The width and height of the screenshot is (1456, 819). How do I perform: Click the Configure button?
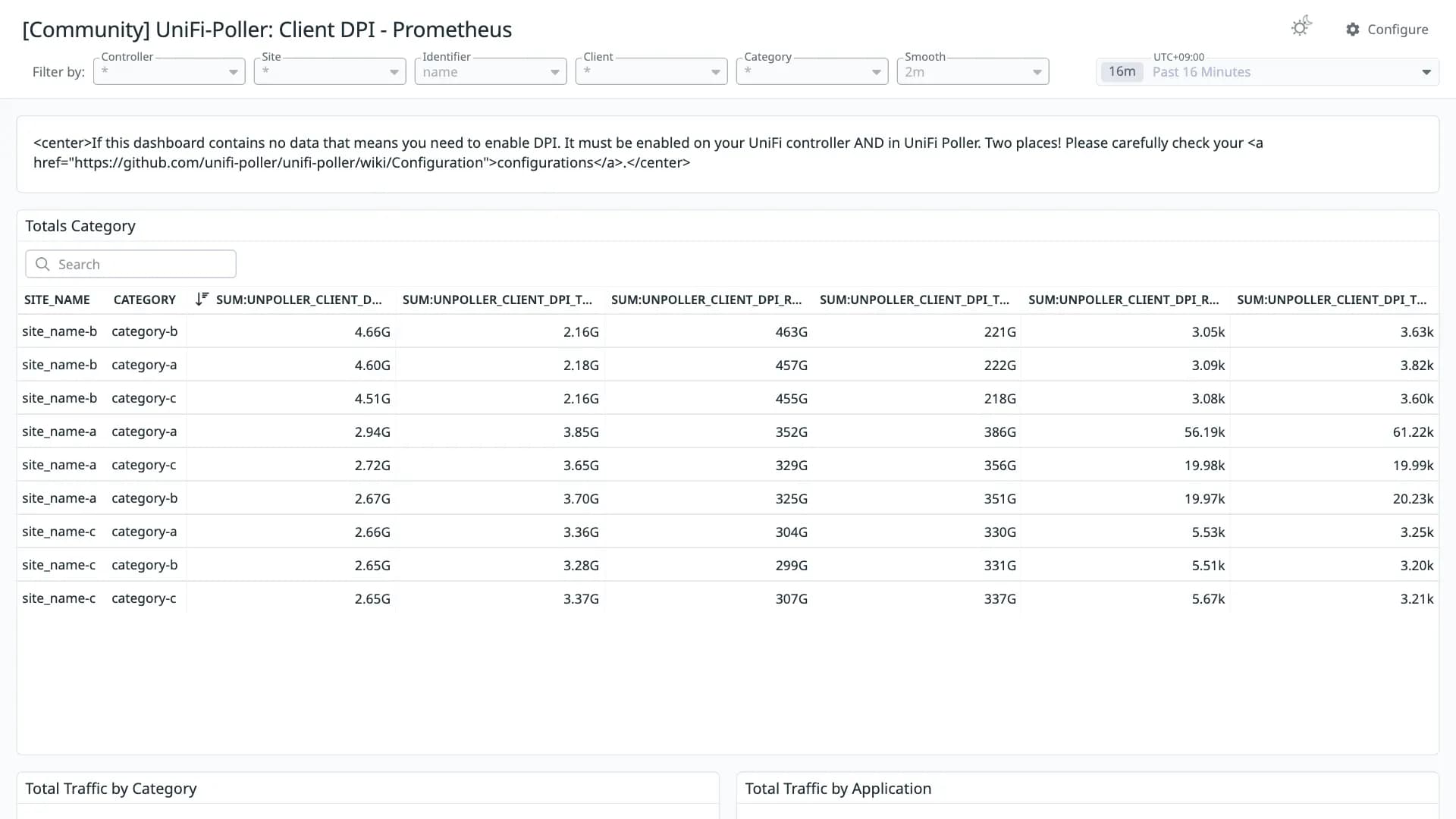pos(1387,30)
